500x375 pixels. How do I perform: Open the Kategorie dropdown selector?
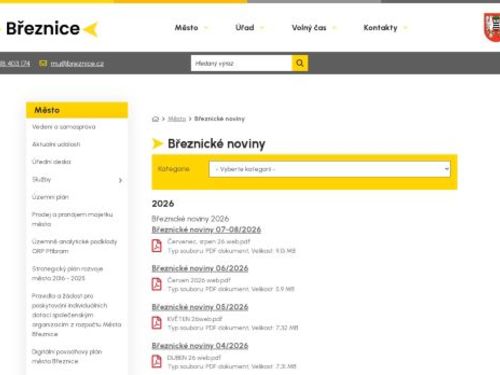click(x=330, y=169)
